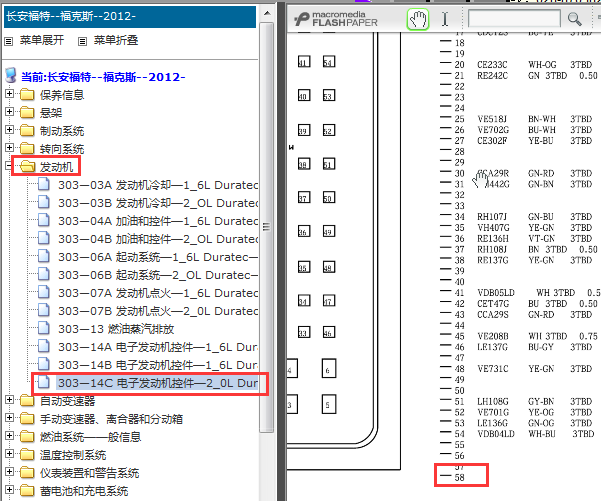Click the 温度控制系统 folder icon
The width and height of the screenshot is (601, 501).
[27, 454]
